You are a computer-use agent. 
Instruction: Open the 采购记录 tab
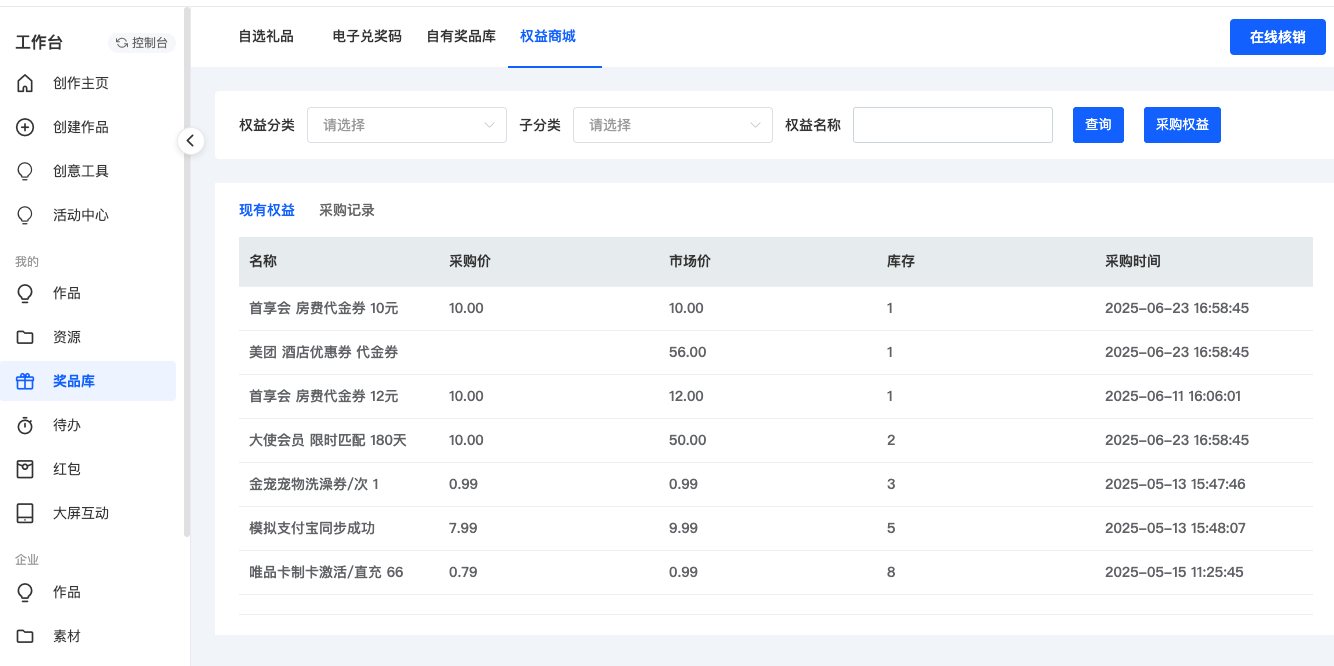pos(347,210)
